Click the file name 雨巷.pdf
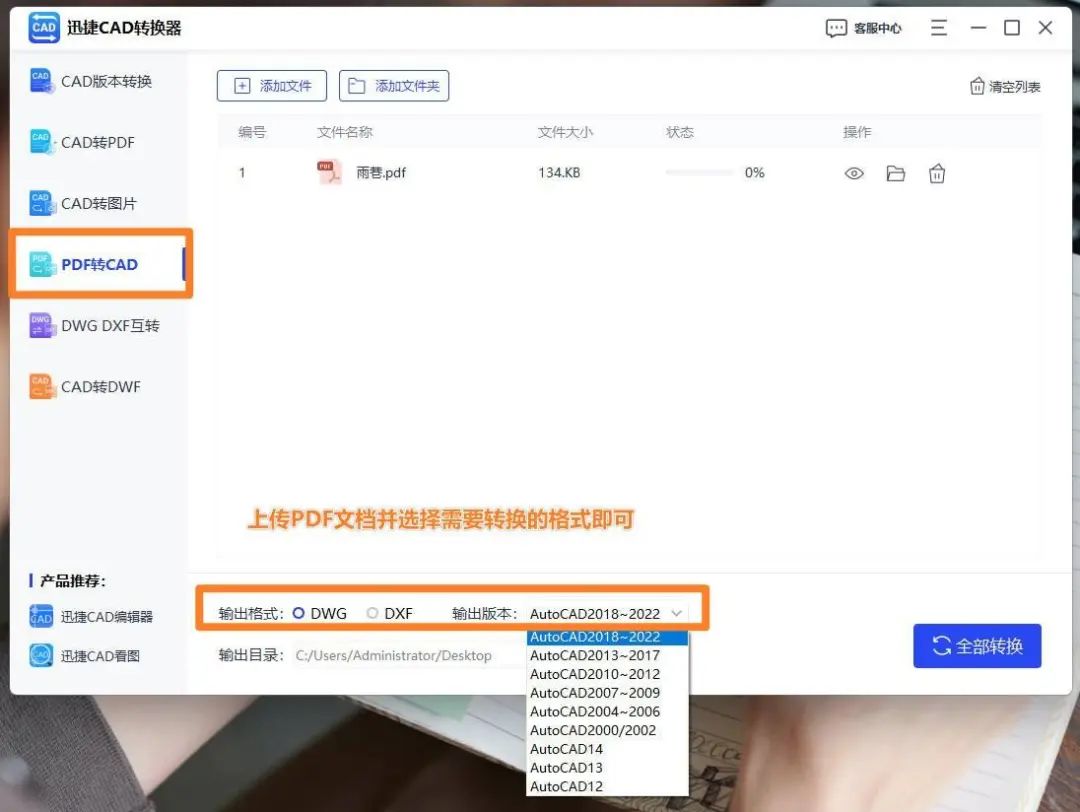Image resolution: width=1080 pixels, height=812 pixels. 381,173
